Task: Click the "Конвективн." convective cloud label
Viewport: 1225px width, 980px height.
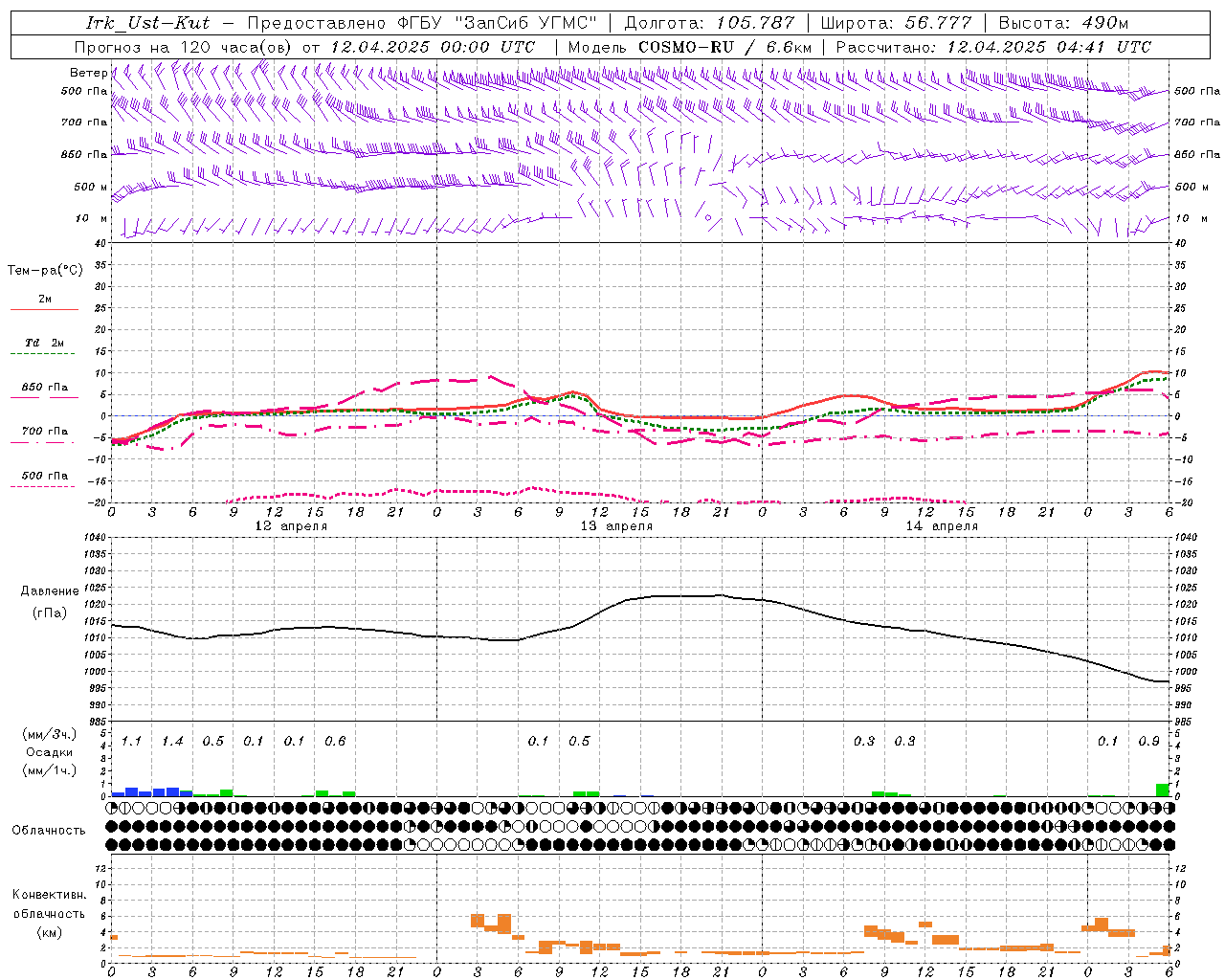Action: pos(49,895)
